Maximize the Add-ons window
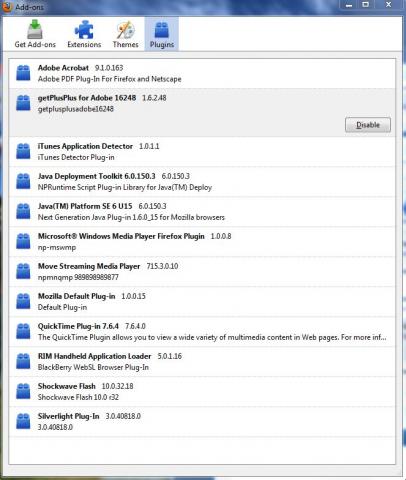This screenshot has width=406, height=480. (366, 5)
